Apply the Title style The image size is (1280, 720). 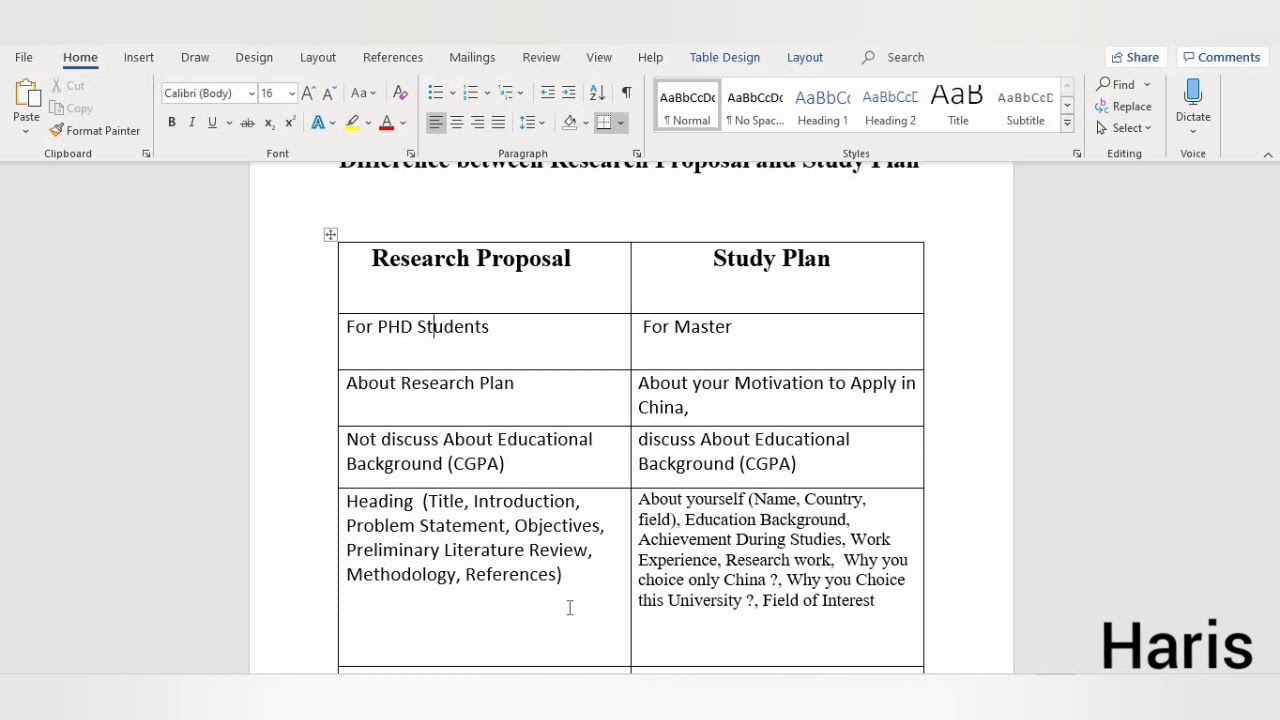click(958, 107)
